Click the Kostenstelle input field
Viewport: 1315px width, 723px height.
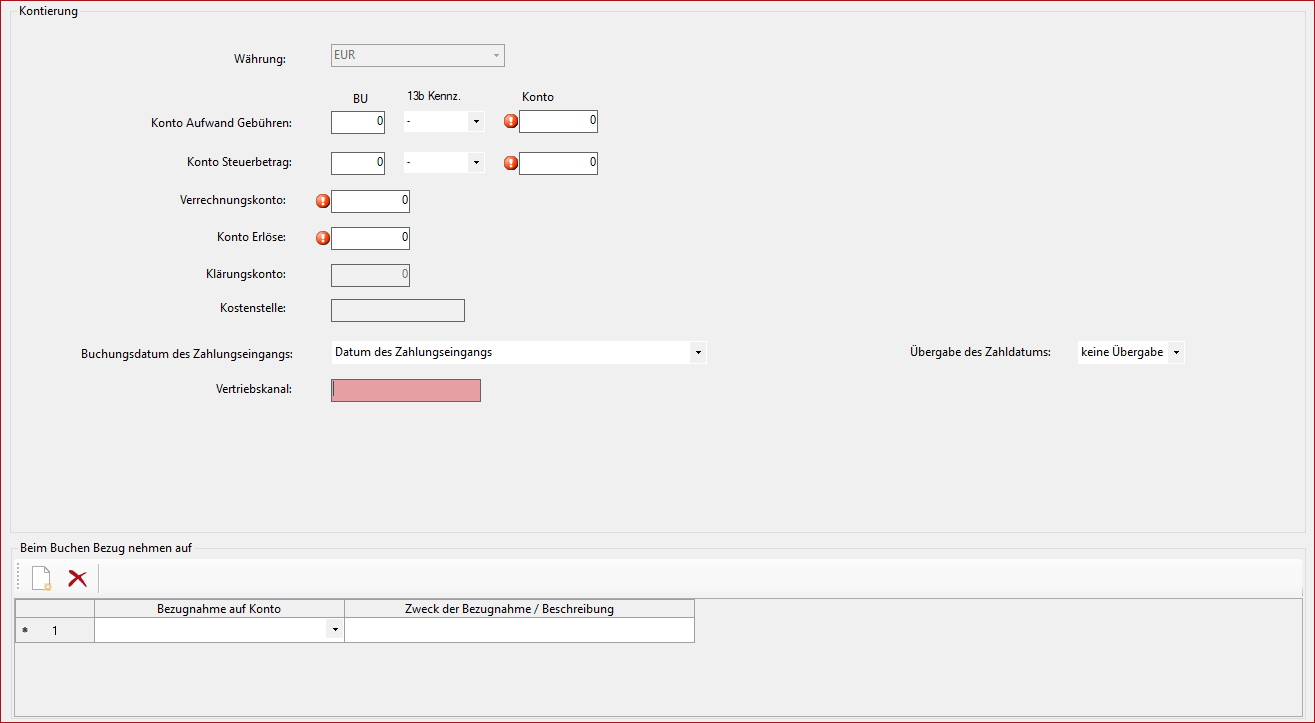tap(397, 310)
